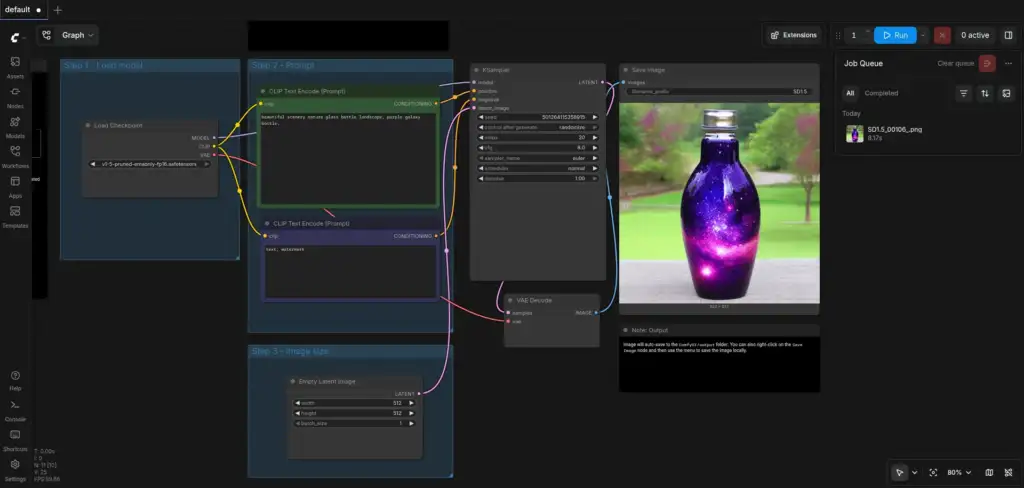1024x488 pixels.
Task: Toggle the minimap icon in bottom toolbar
Action: (x=989, y=472)
